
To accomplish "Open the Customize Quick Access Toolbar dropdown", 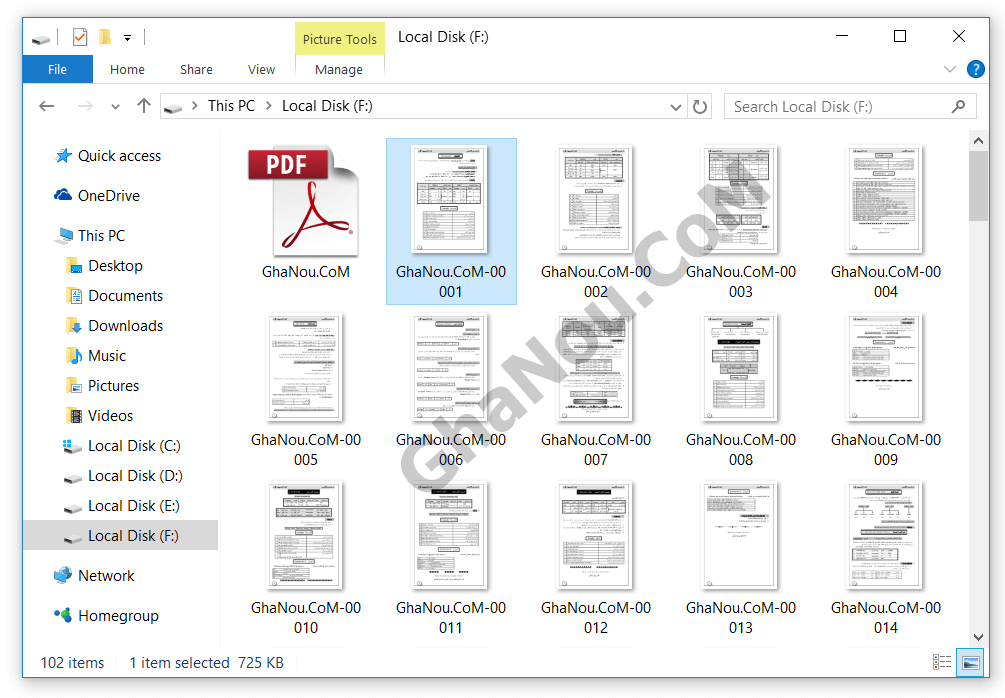I will coord(128,38).
